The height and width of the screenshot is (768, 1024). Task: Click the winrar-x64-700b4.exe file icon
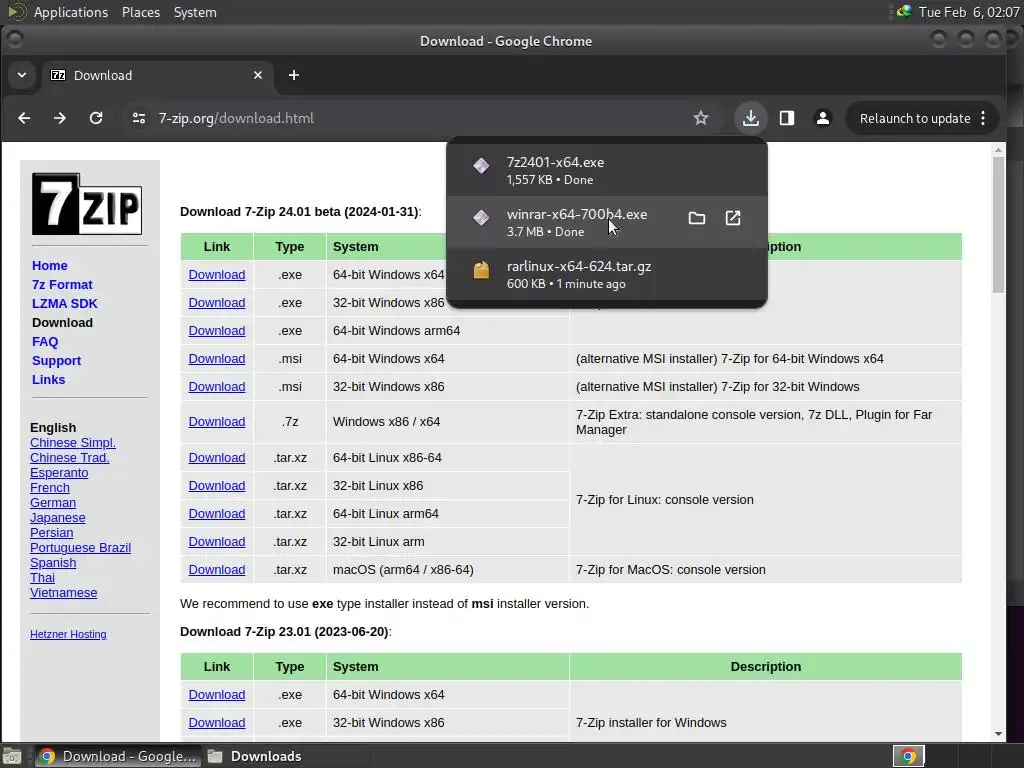pos(481,218)
